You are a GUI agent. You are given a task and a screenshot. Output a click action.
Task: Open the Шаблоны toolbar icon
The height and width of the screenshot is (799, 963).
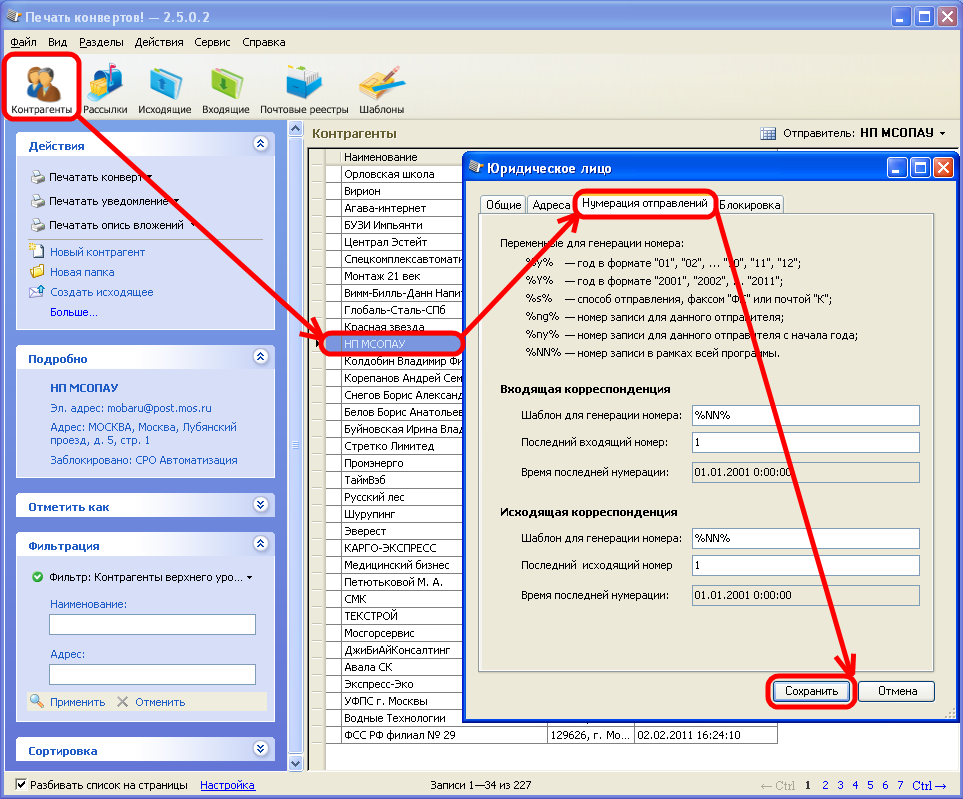tap(381, 87)
